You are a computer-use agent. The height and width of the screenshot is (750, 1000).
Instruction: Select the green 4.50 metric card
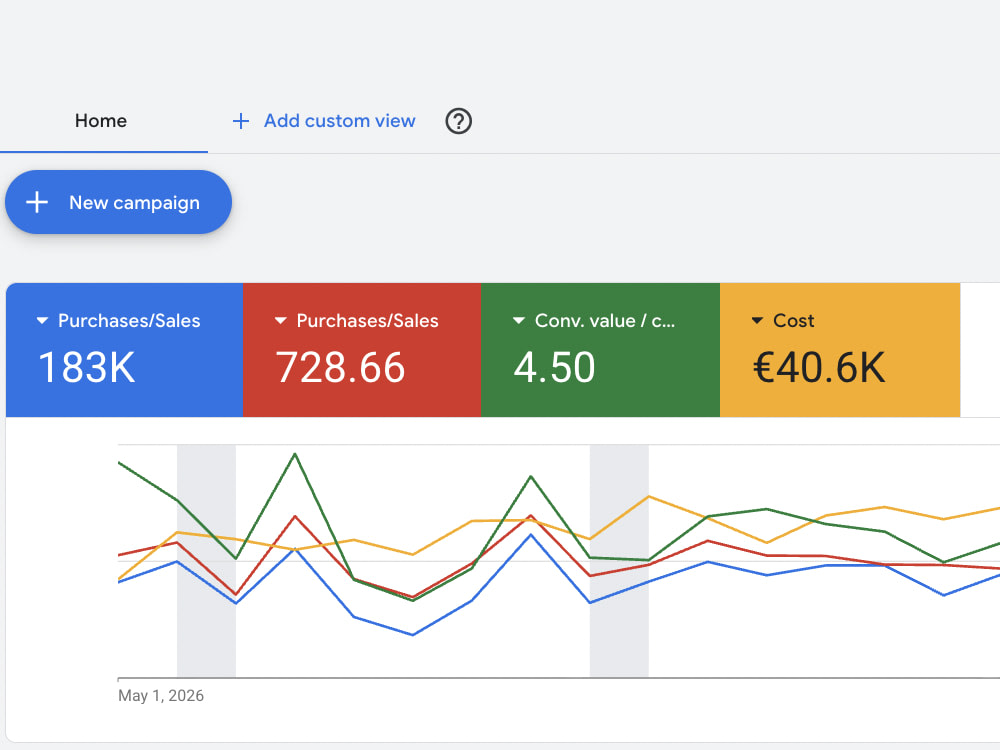coord(600,350)
